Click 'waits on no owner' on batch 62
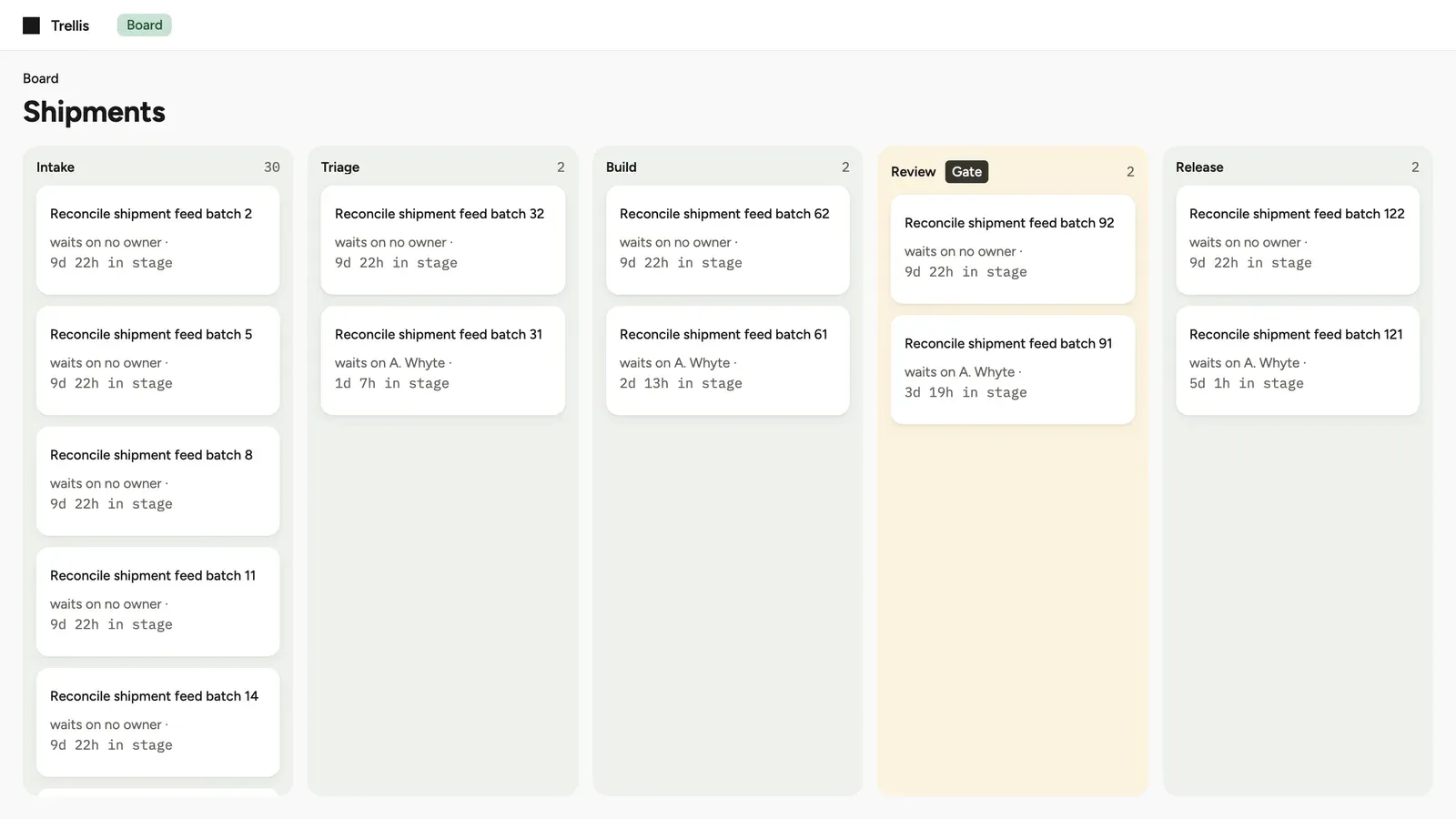The height and width of the screenshot is (819, 1456). [675, 242]
